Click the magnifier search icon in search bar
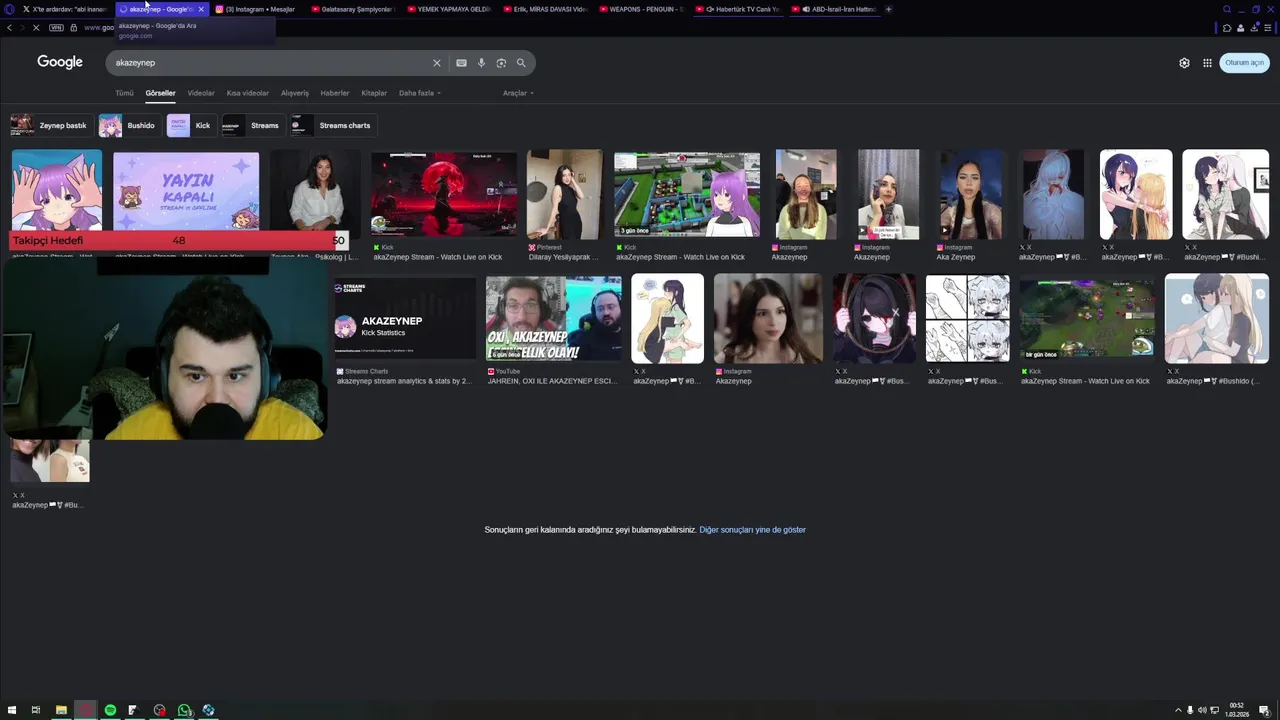 [521, 63]
